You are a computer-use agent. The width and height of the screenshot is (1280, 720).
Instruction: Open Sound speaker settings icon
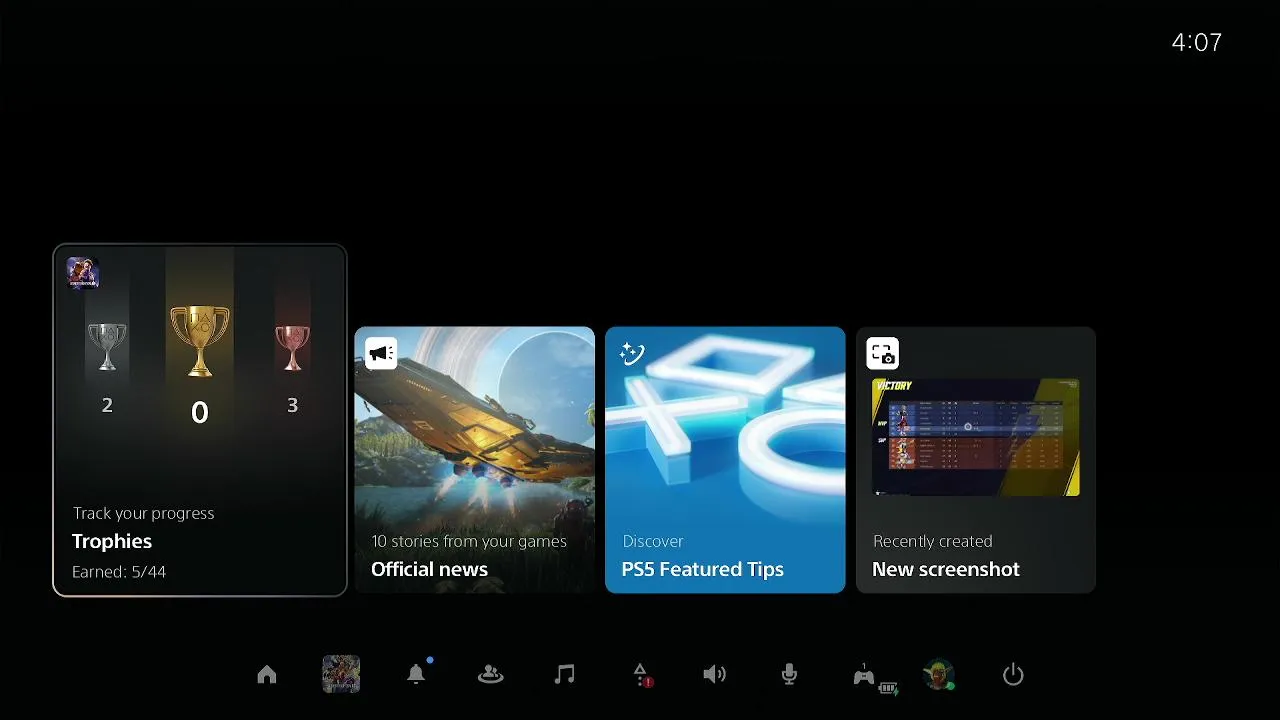tap(714, 675)
